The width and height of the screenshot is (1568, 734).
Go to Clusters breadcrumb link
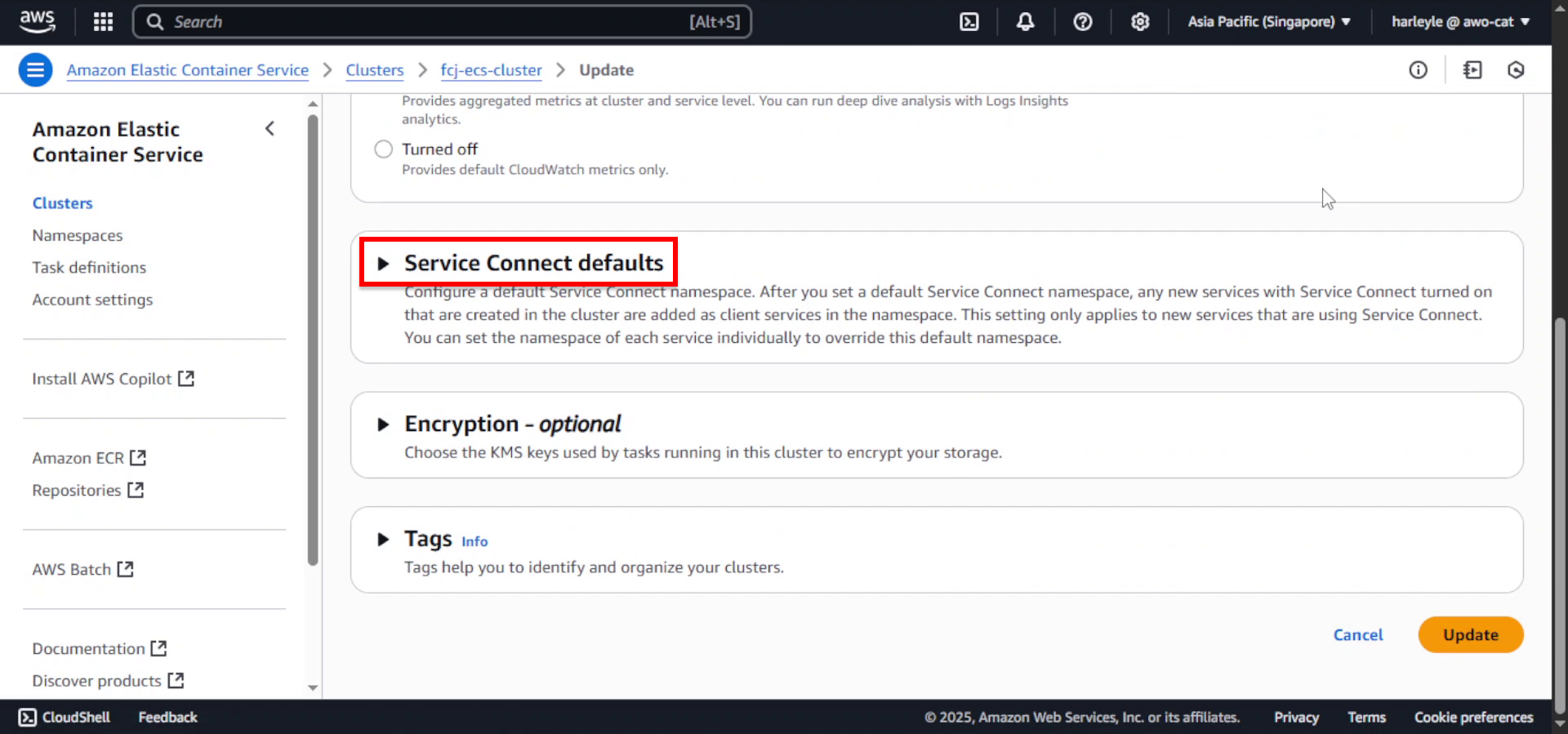click(x=375, y=70)
